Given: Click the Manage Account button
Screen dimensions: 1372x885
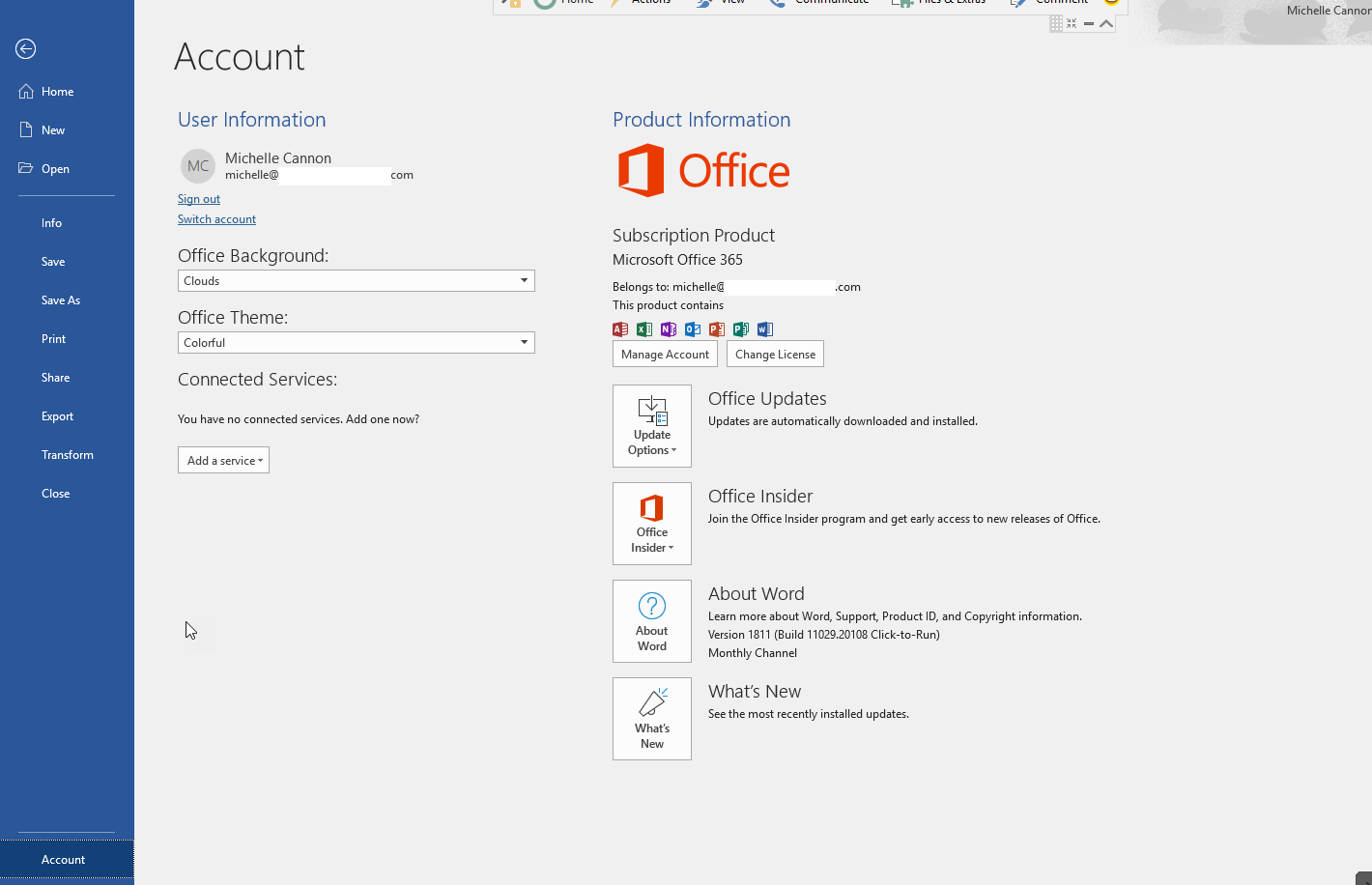Looking at the screenshot, I should [x=666, y=355].
